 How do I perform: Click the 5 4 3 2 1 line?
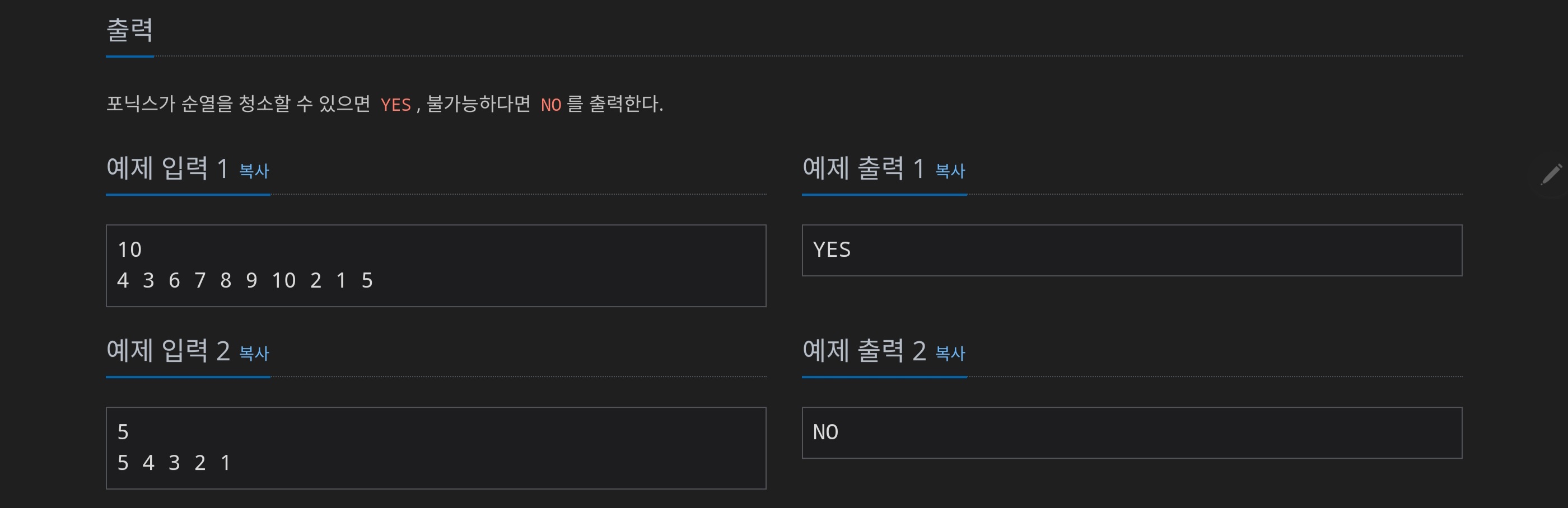point(174,463)
